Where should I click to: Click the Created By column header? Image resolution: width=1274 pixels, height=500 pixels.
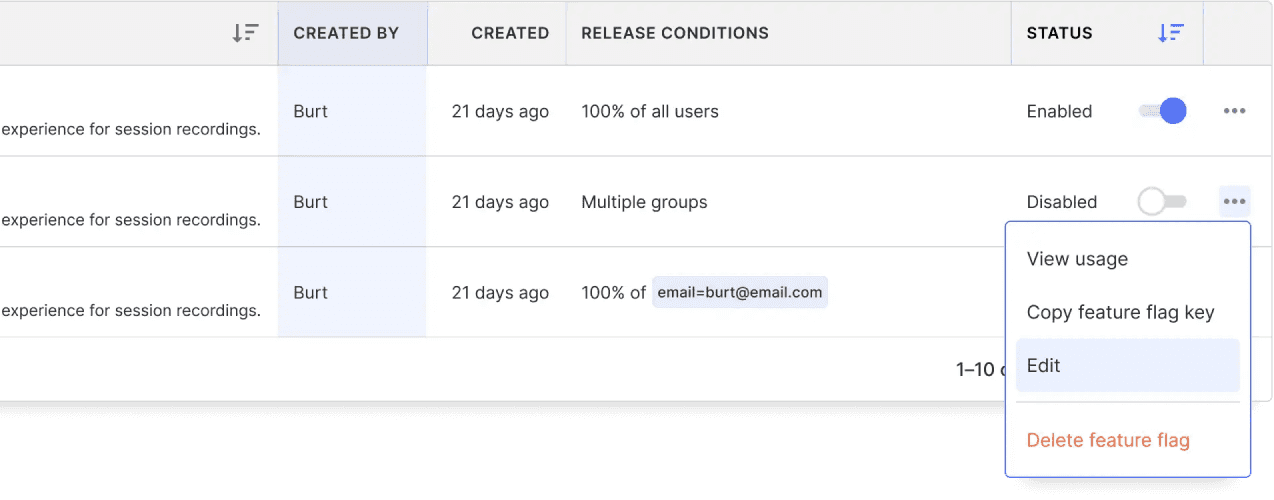(346, 33)
